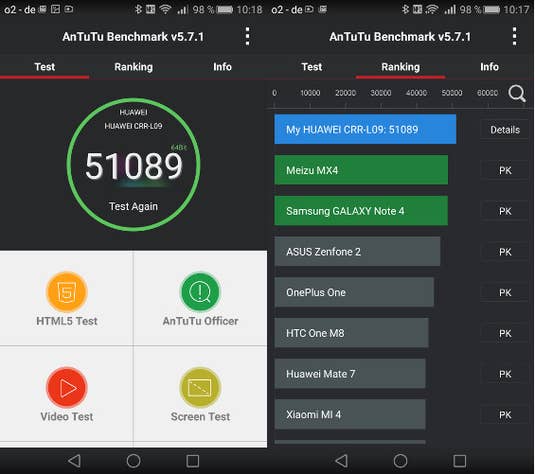This screenshot has width=535, height=474.
Task: Tap 30000 label on ranking scale
Action: pyautogui.click(x=381, y=93)
